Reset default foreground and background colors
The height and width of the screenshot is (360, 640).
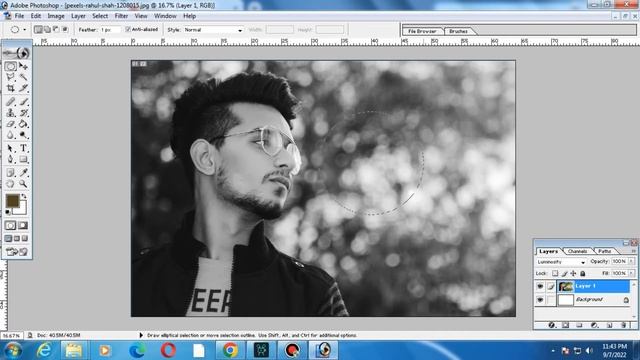[8, 211]
